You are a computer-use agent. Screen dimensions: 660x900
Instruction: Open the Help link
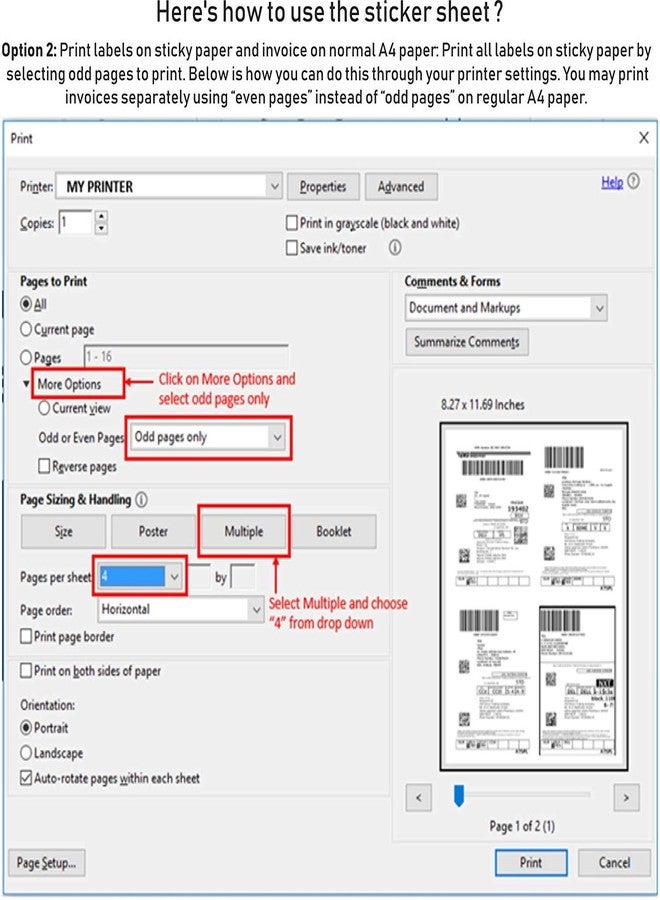tap(612, 183)
